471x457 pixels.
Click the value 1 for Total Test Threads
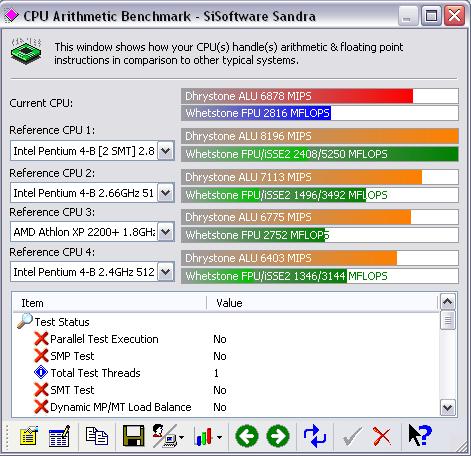point(216,373)
